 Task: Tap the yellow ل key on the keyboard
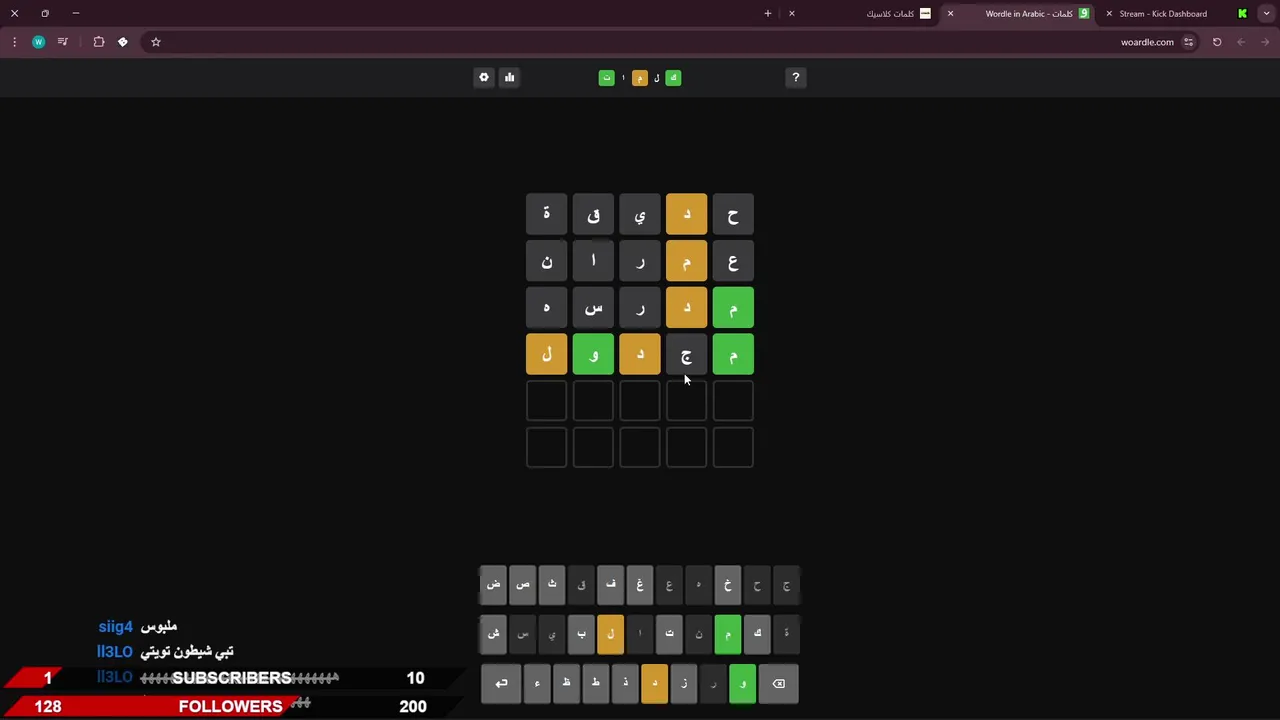[x=611, y=634]
